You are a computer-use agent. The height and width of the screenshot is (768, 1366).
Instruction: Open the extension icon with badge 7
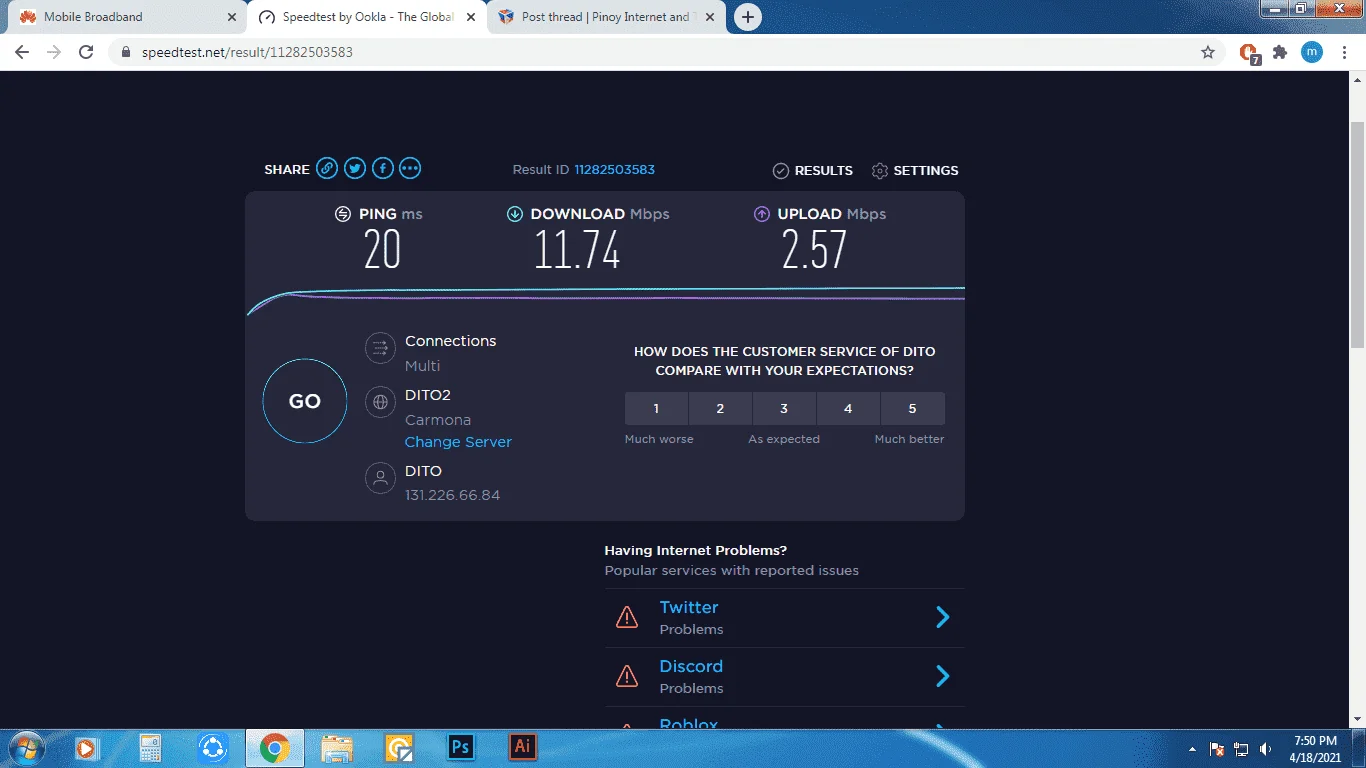[1249, 53]
